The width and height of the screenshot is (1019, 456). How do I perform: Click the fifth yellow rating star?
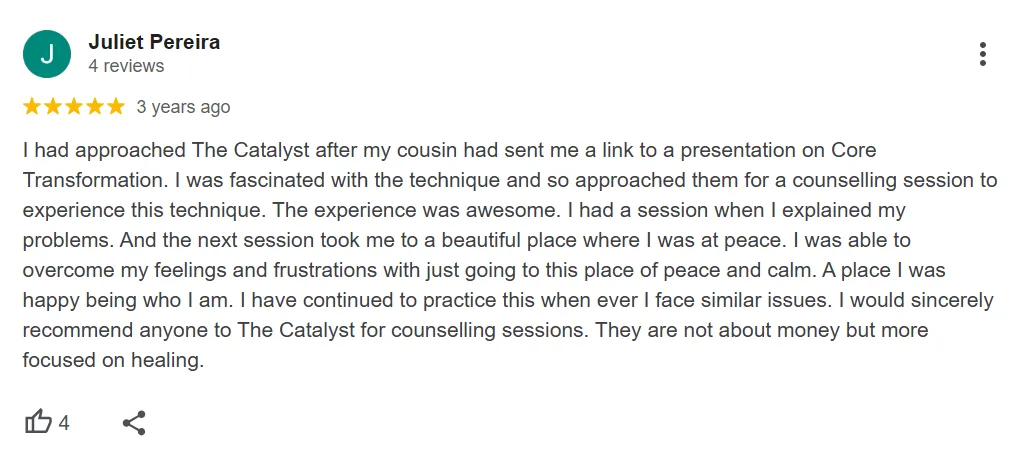click(x=116, y=106)
